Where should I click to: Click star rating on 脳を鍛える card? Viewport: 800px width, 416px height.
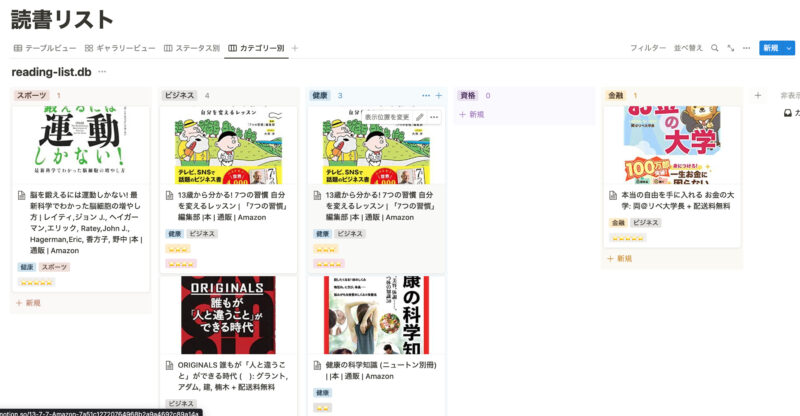click(x=36, y=282)
